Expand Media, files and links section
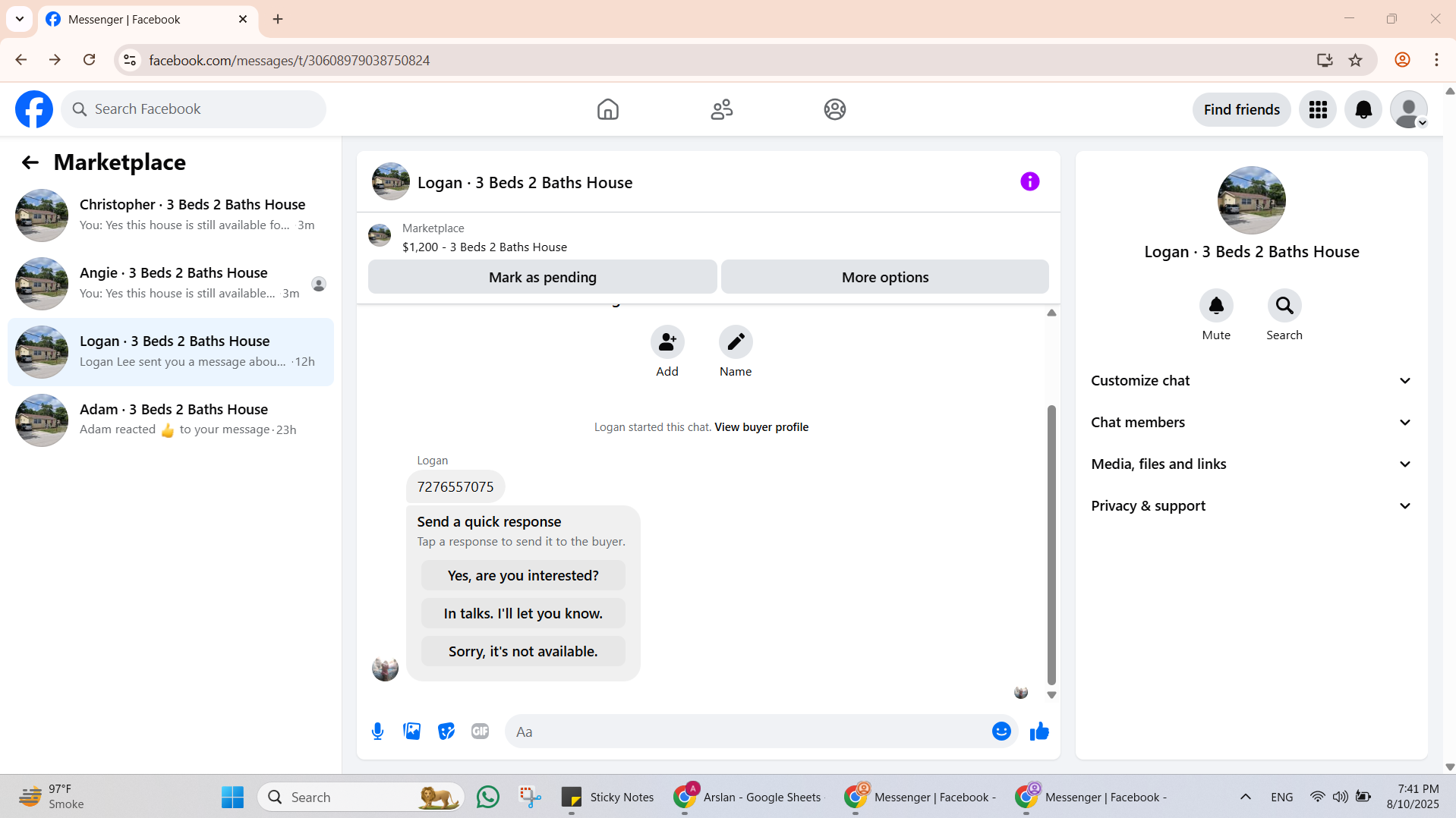This screenshot has width=1456, height=818. click(1251, 464)
